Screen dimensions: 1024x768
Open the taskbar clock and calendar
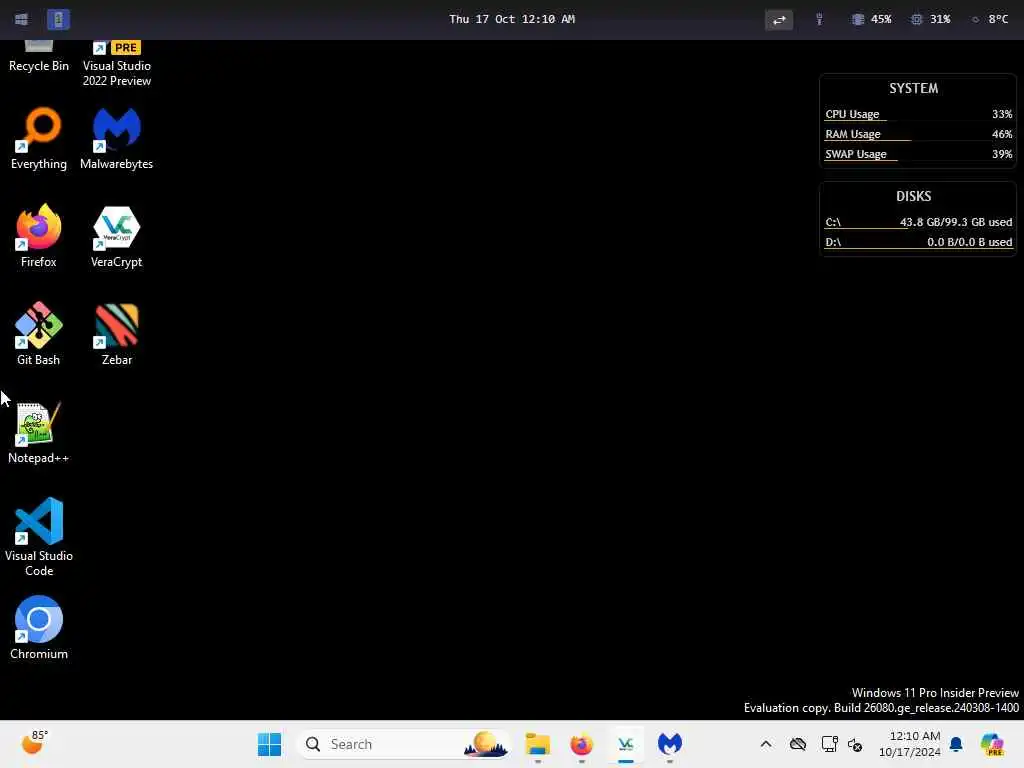910,744
